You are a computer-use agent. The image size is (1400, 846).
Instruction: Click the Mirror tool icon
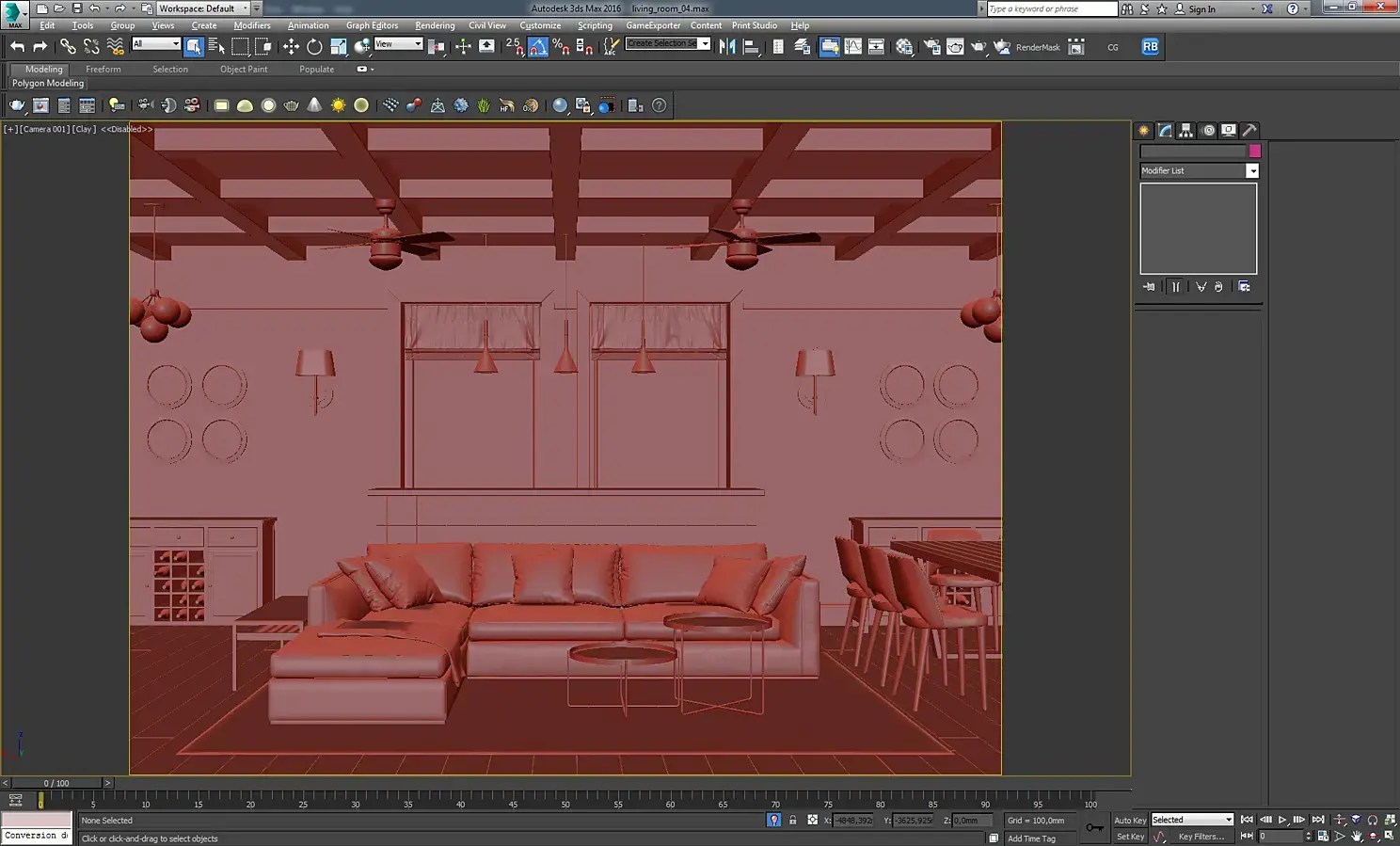point(727,46)
